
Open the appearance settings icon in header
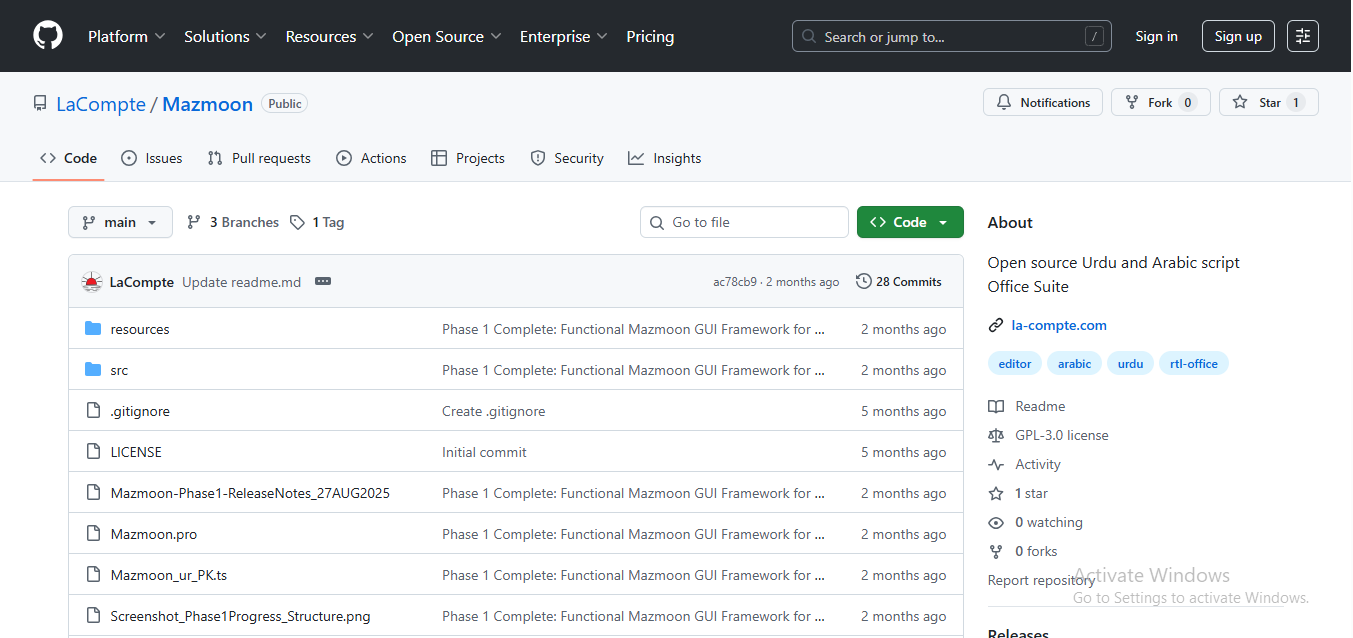tap(1302, 36)
